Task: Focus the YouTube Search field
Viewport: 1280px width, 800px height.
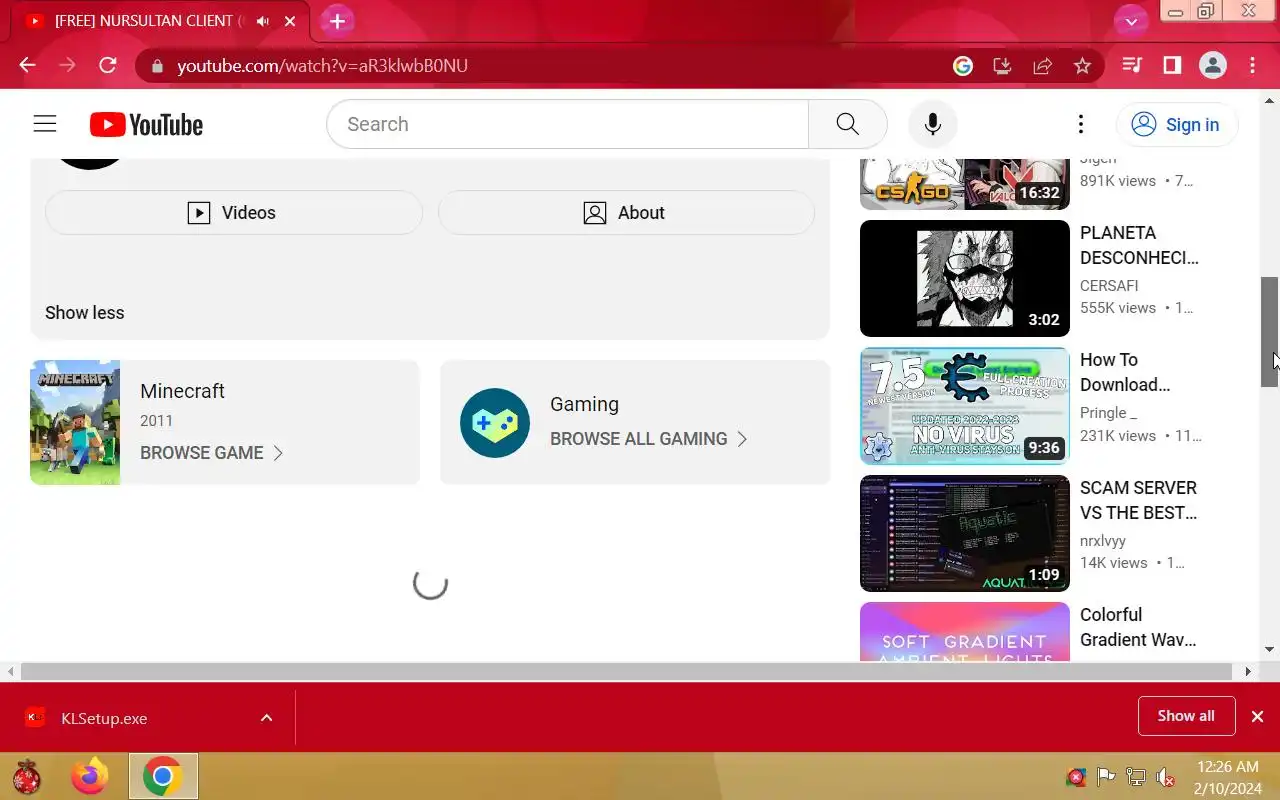Action: [568, 124]
